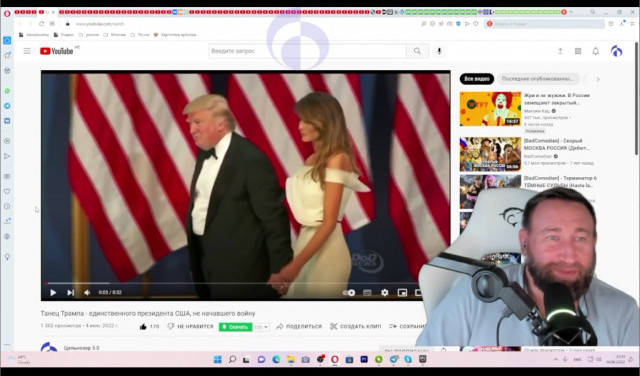Click the YouTube search input field
Viewport: 640px width, 376px height.
307,51
